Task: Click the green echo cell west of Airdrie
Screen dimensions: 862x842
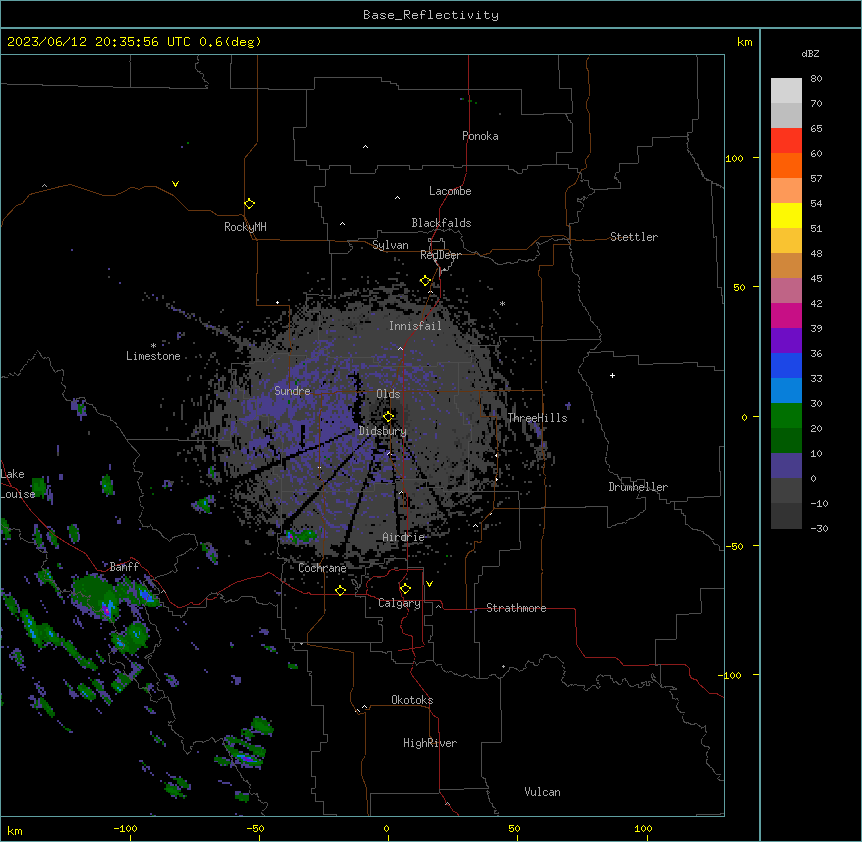Action: pyautogui.click(x=303, y=535)
